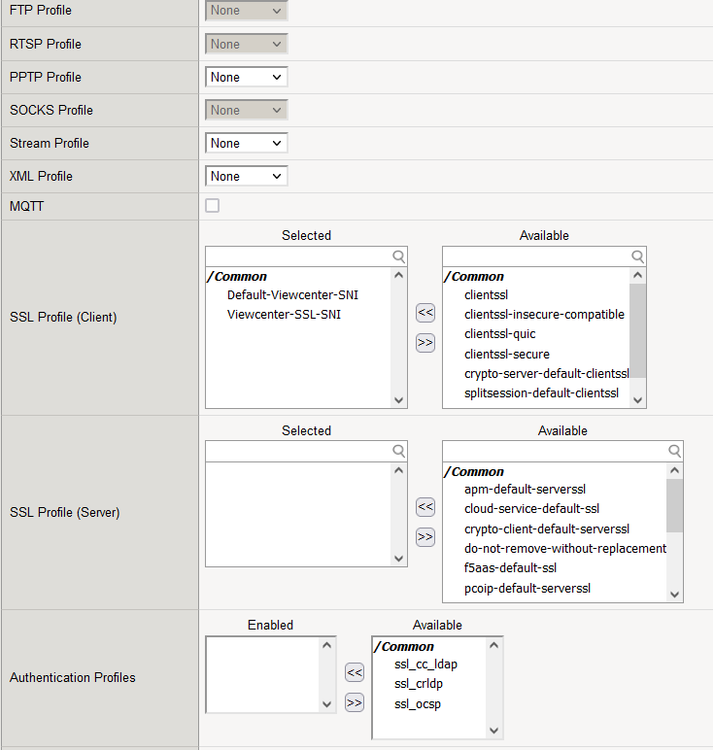The image size is (713, 750).
Task: Click search icon in SSL Client Selected list
Action: click(x=399, y=256)
